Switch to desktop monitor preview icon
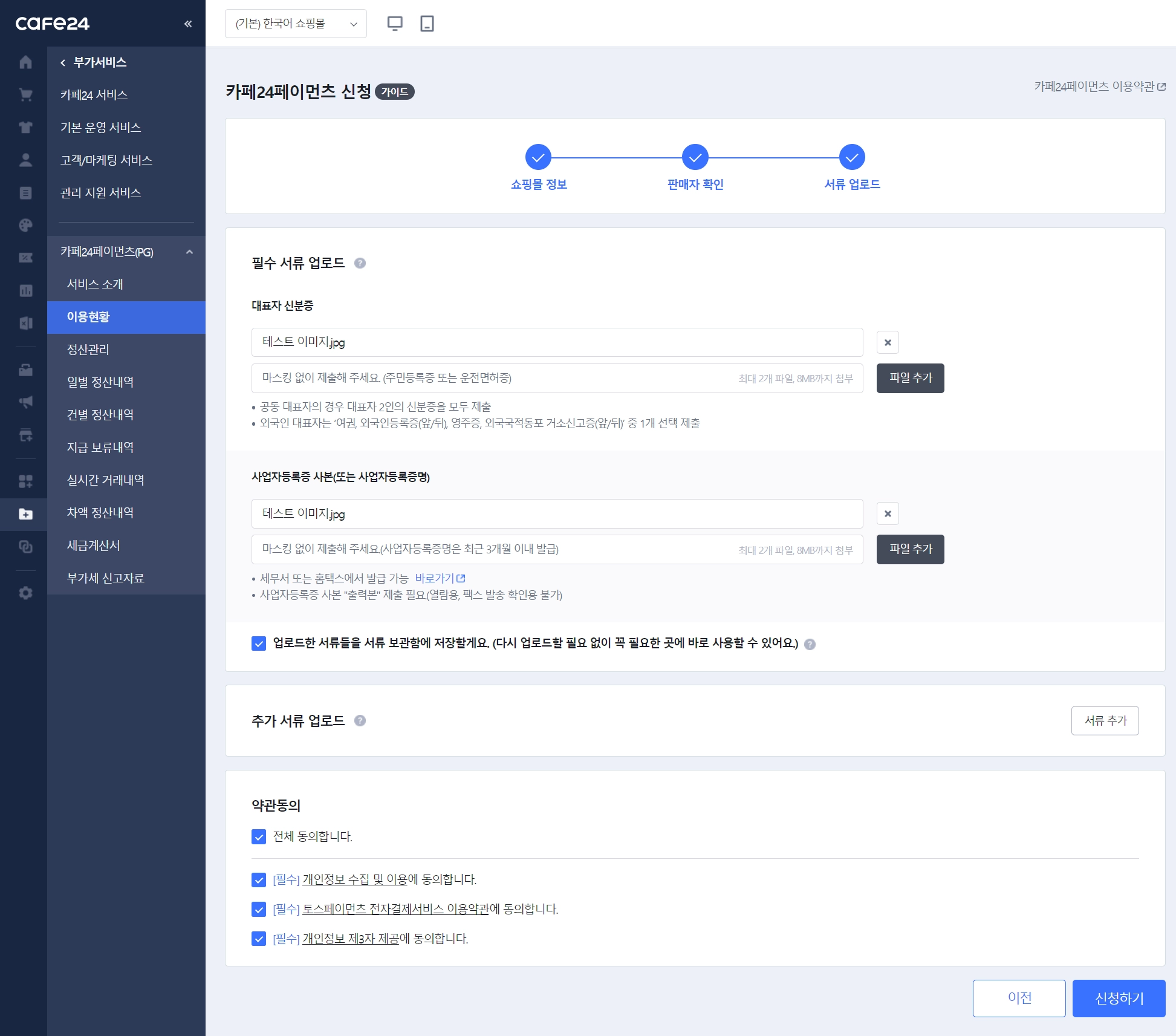The width and height of the screenshot is (1176, 1036). coord(395,24)
